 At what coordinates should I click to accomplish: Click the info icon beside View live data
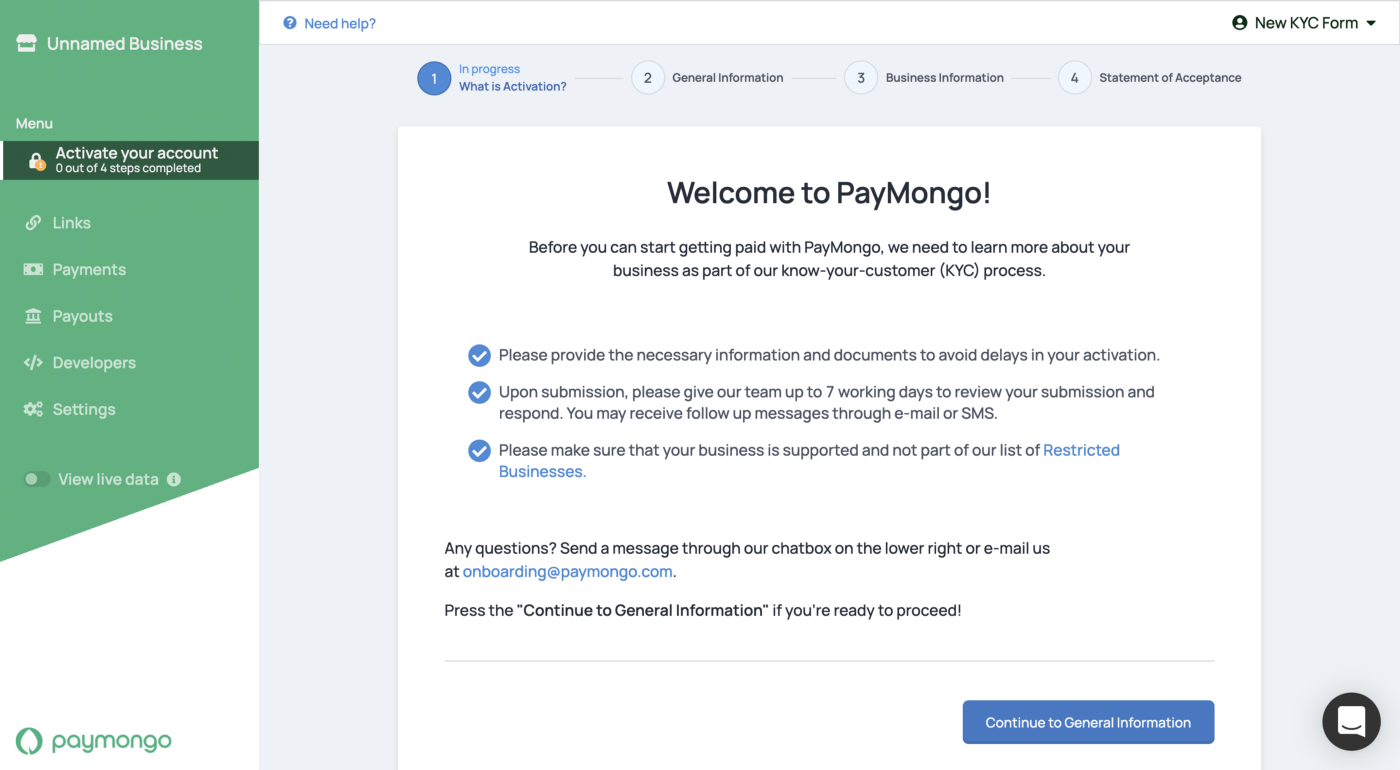coord(174,479)
